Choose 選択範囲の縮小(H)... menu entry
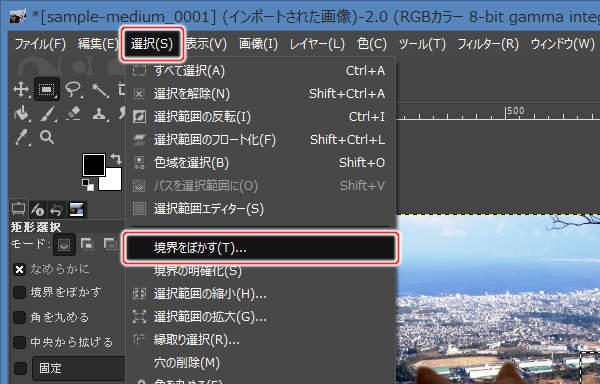600x384 pixels. (260, 294)
